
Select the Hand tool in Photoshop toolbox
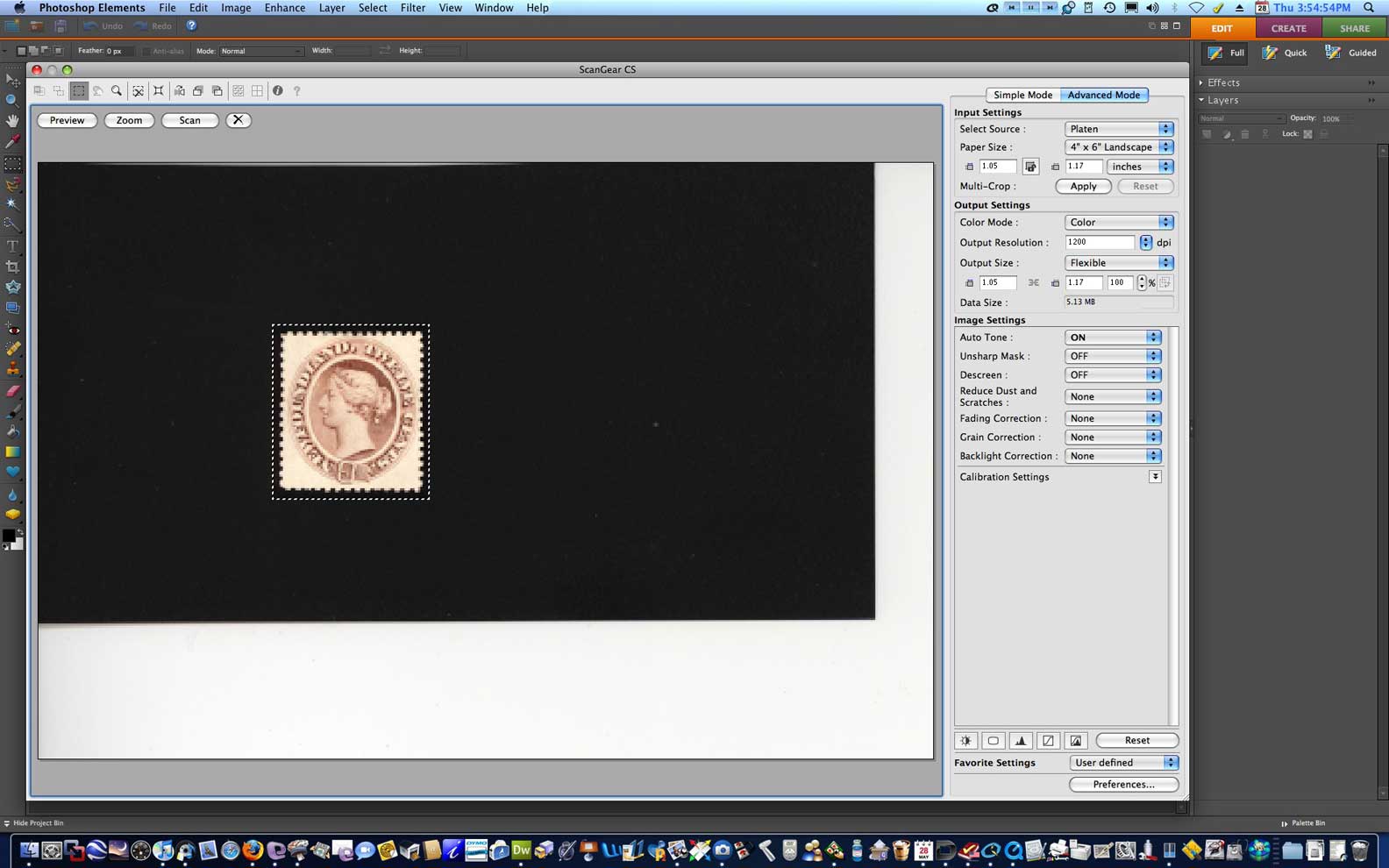pos(12,120)
